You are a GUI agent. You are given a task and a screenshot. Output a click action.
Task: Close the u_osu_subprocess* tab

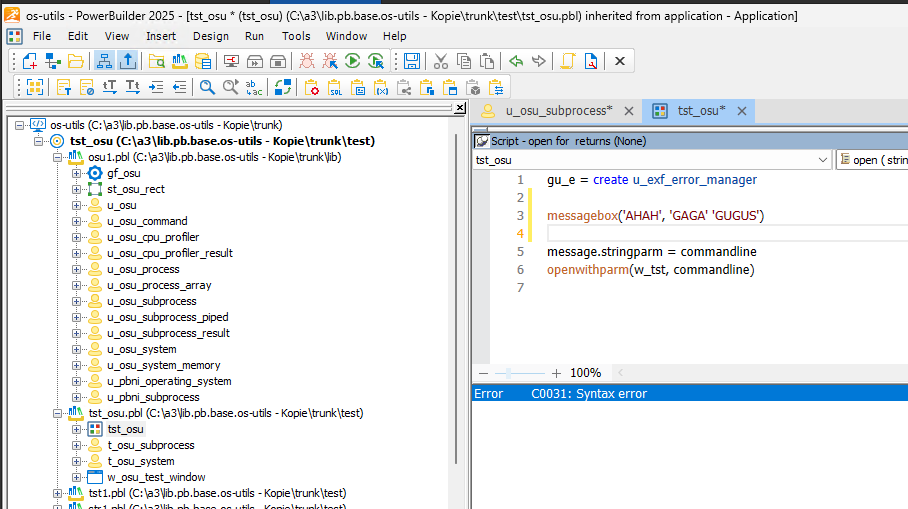[x=629, y=111]
